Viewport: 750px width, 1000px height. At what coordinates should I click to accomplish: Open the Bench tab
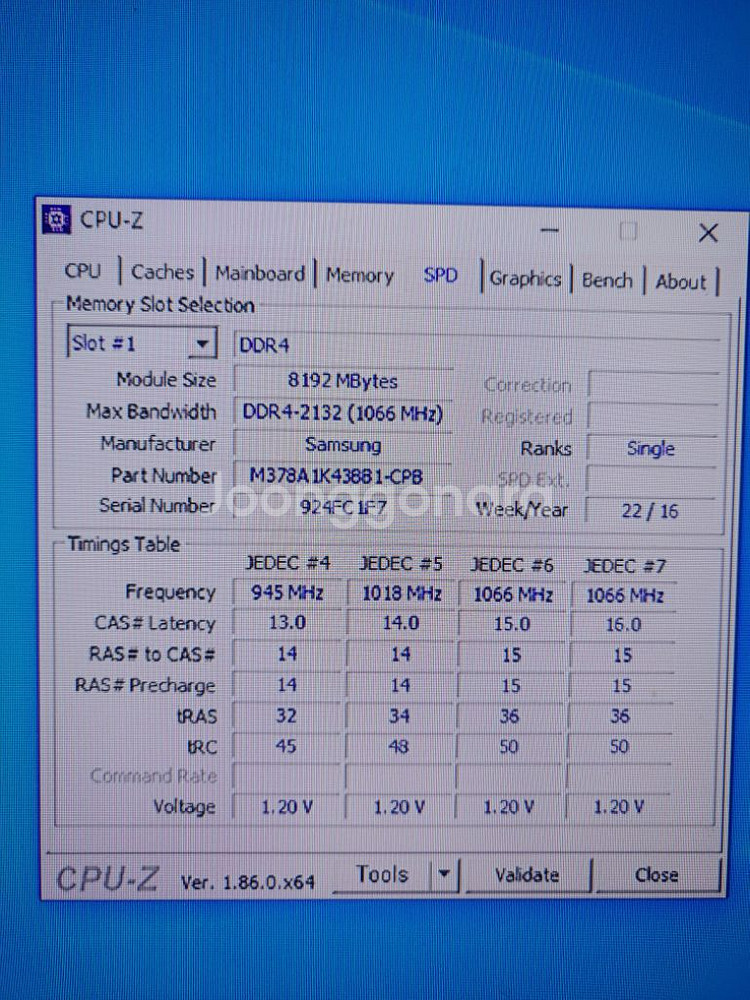click(607, 281)
